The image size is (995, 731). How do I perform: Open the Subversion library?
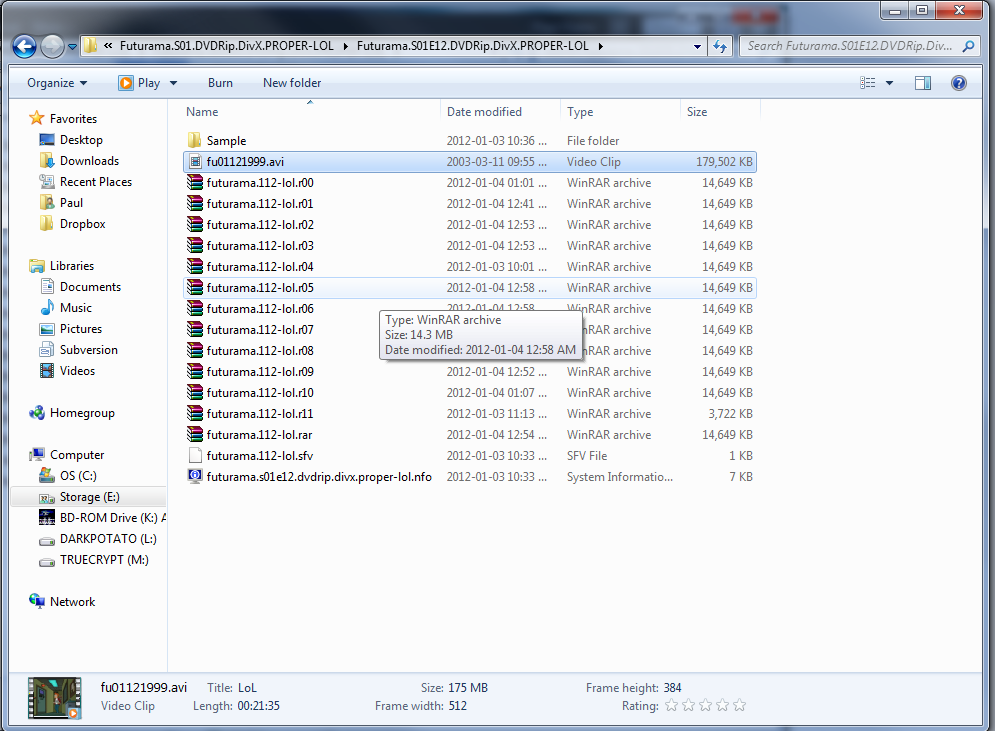coord(88,350)
